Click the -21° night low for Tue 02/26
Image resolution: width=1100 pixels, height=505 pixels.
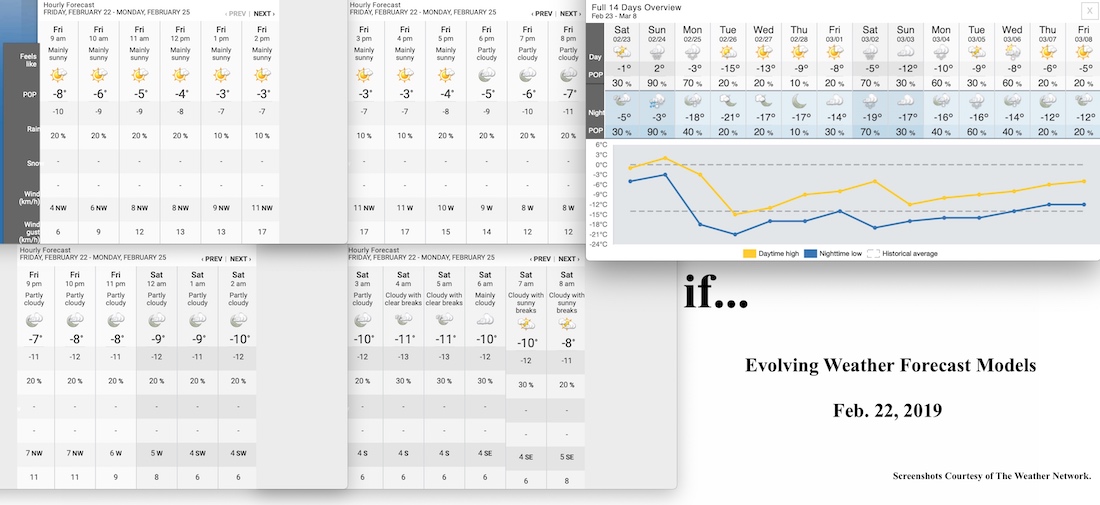(728, 118)
